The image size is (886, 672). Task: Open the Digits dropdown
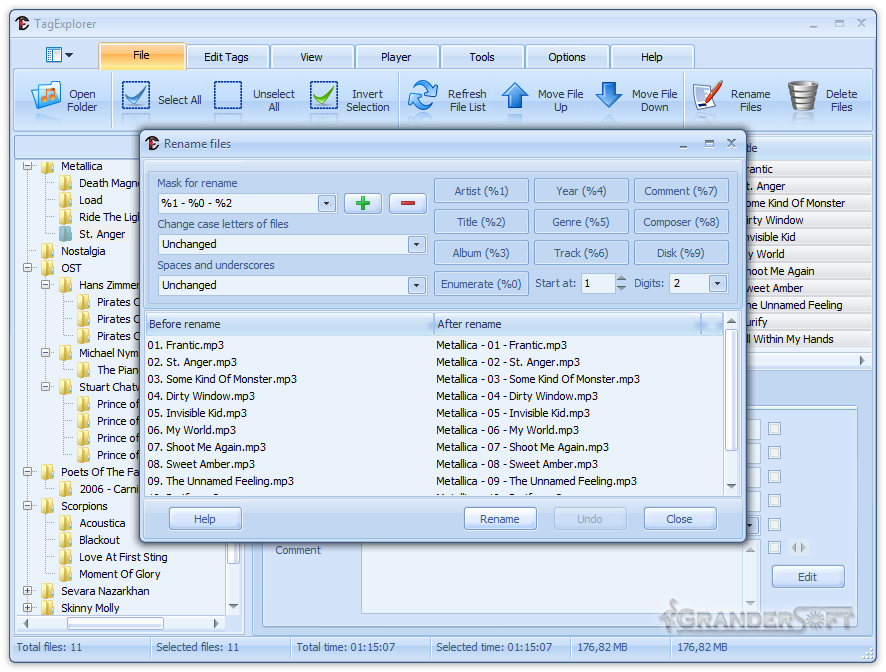[x=717, y=284]
